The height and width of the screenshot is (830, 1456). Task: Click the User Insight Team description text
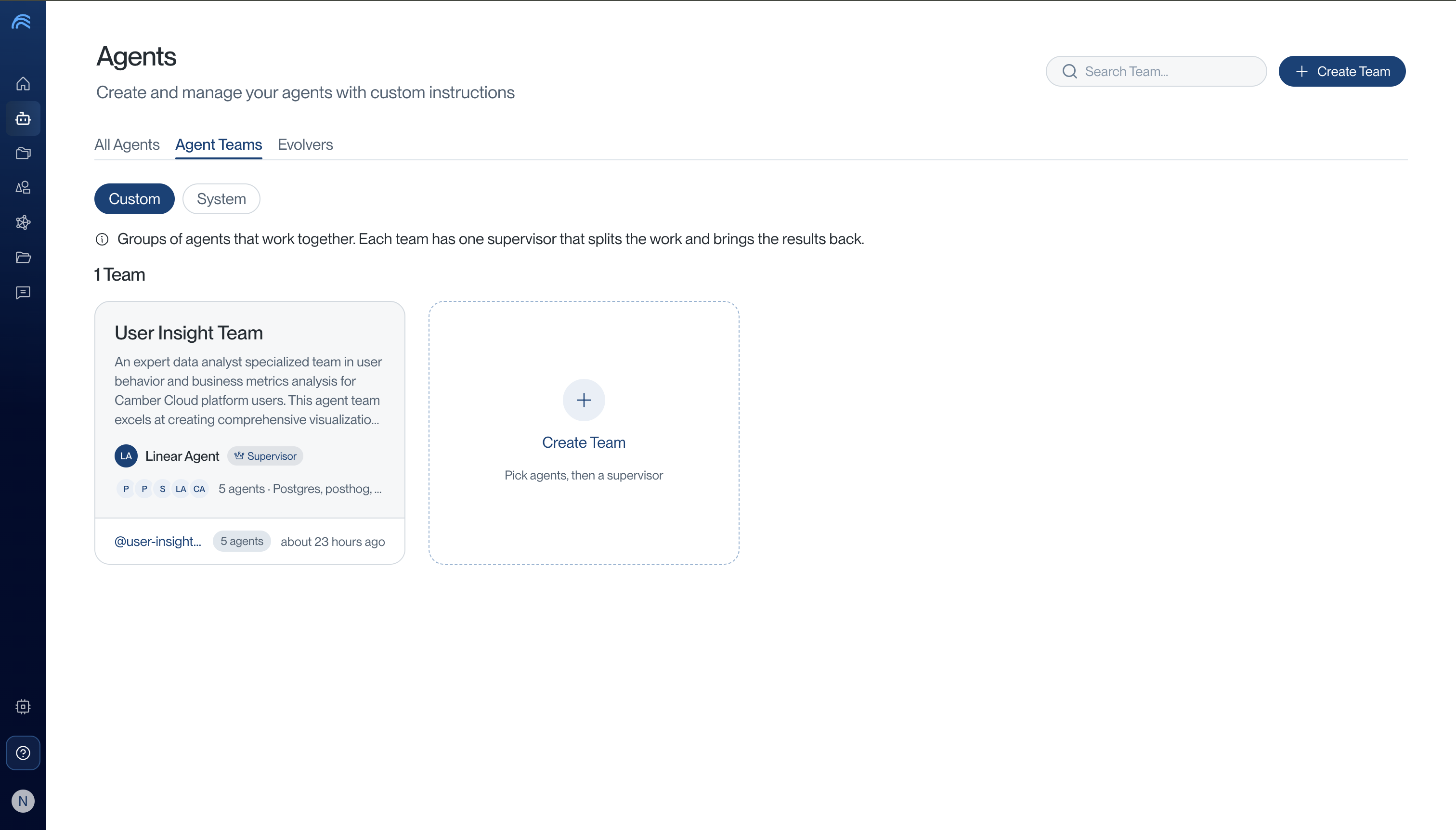248,390
